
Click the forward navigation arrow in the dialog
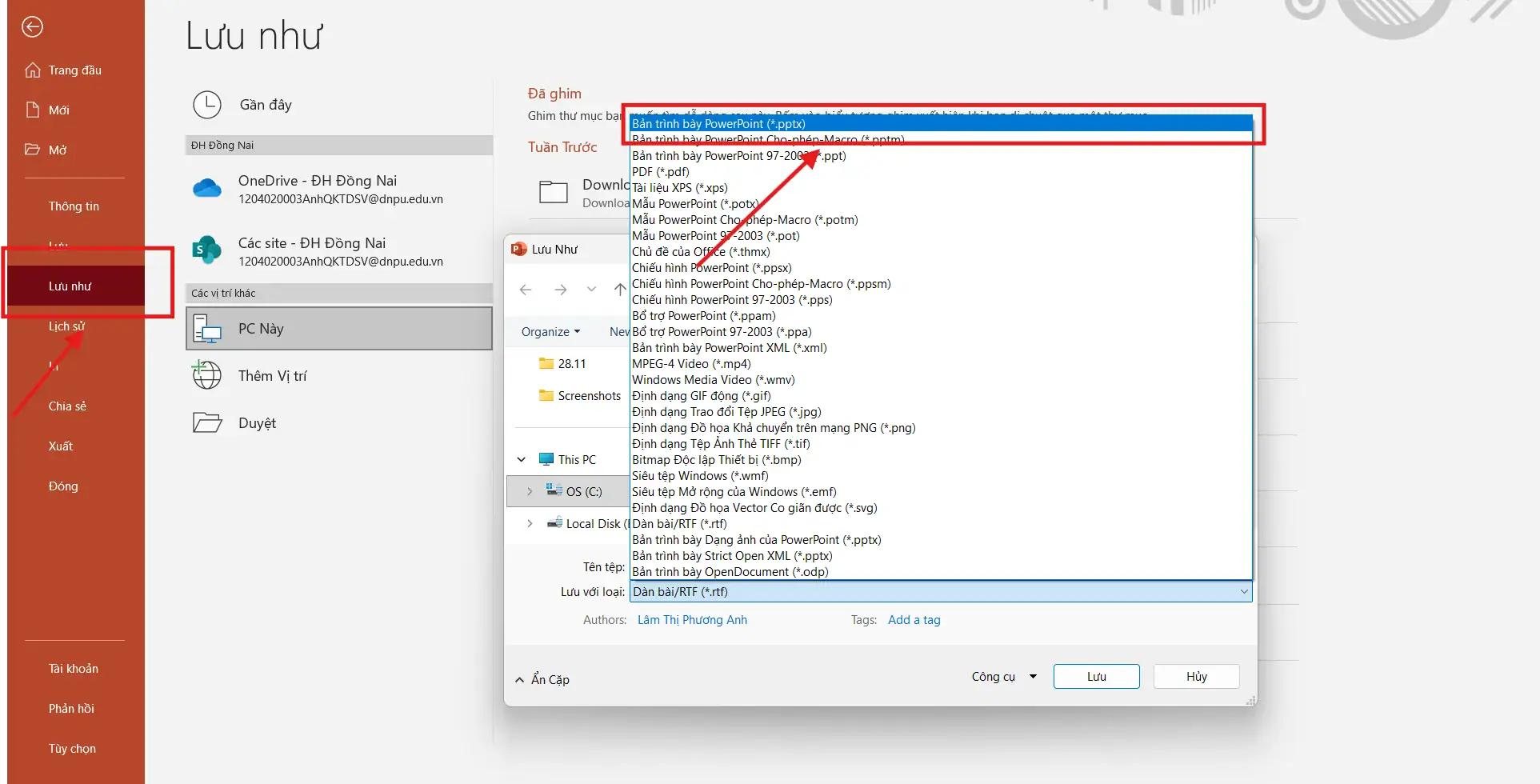pos(560,290)
